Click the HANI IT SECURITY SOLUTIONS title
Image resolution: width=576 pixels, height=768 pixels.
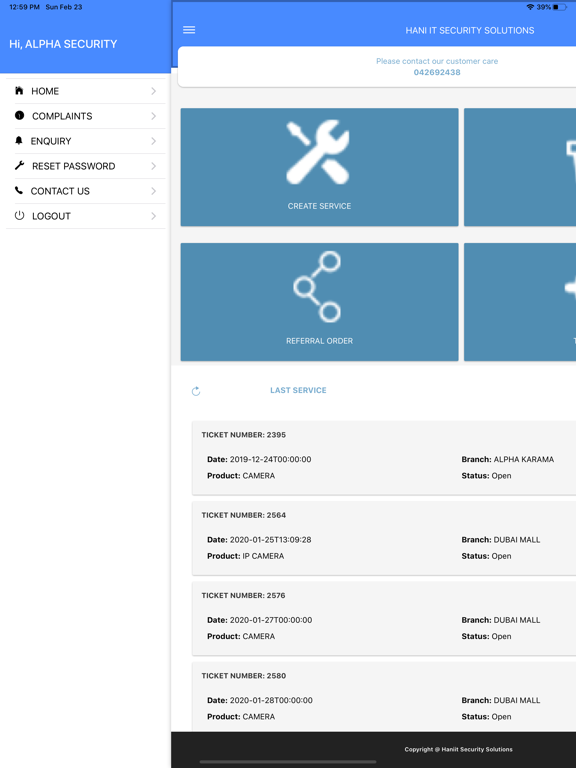click(x=470, y=30)
